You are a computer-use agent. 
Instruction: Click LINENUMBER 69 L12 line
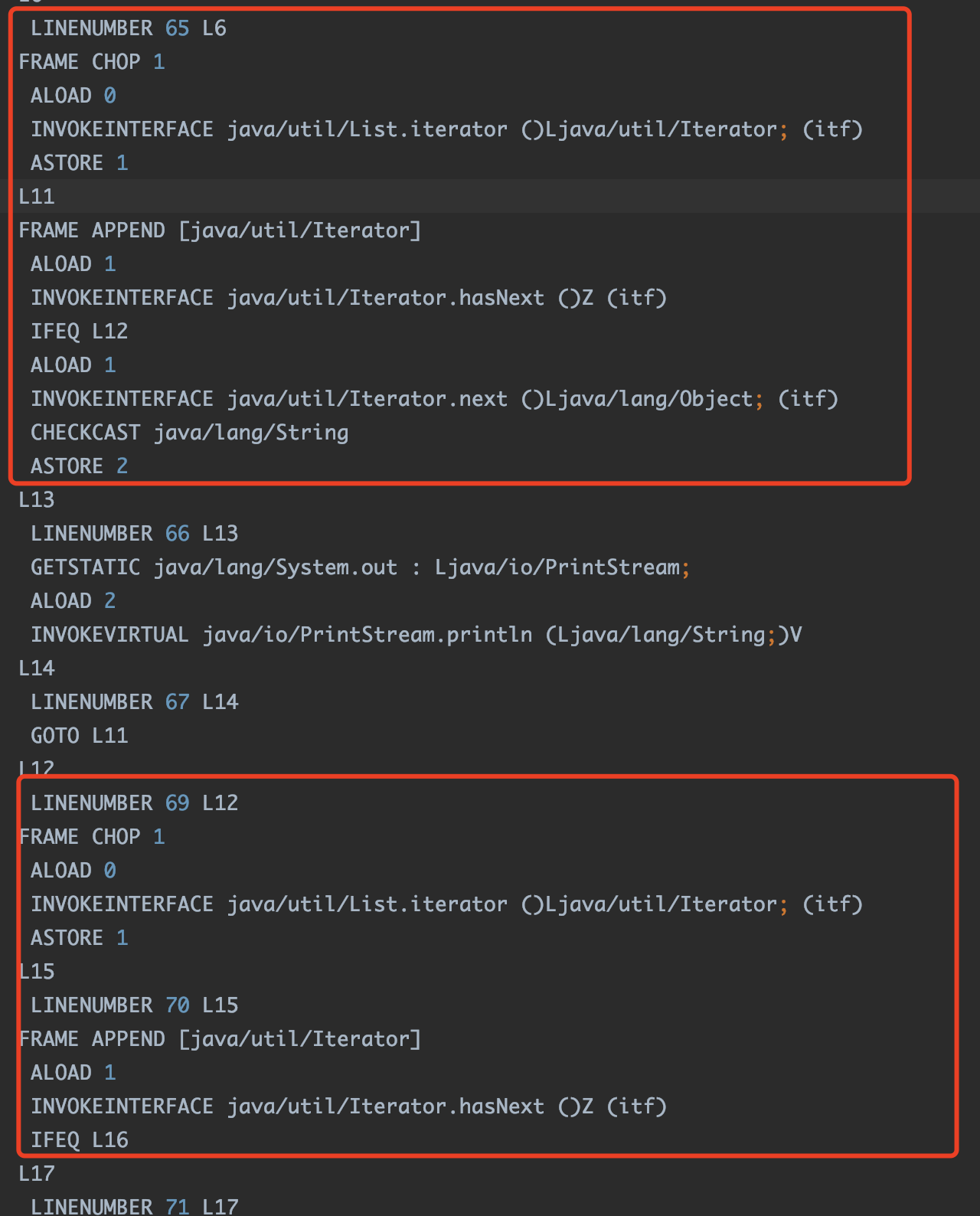click(135, 803)
